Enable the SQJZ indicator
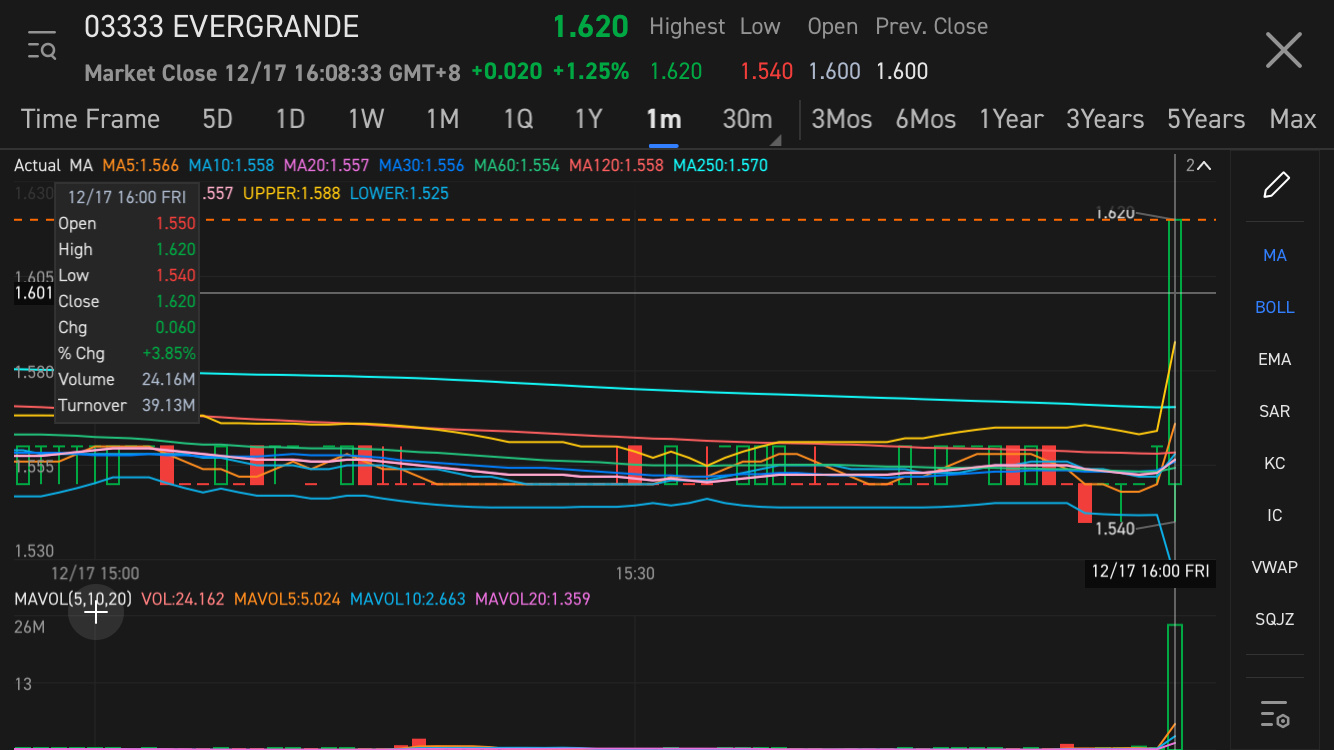1334x750 pixels. coord(1275,619)
